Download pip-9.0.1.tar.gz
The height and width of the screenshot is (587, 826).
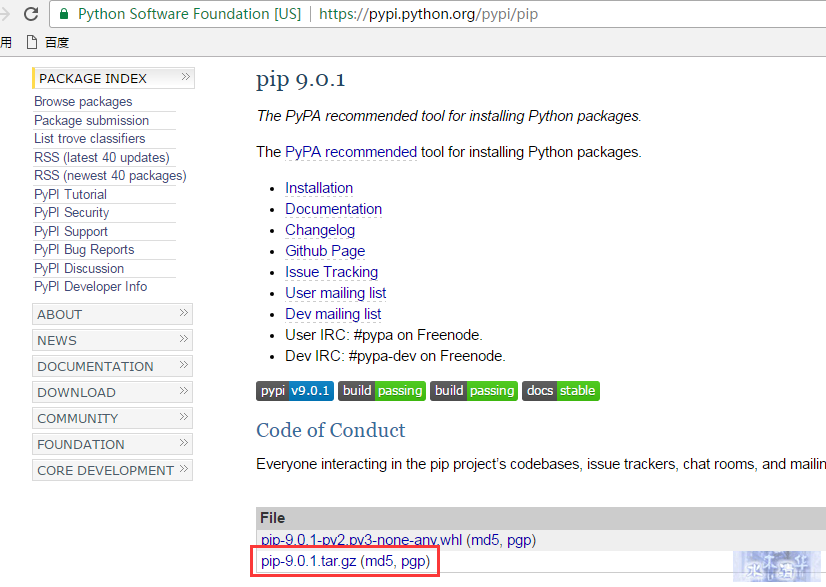pos(309,561)
